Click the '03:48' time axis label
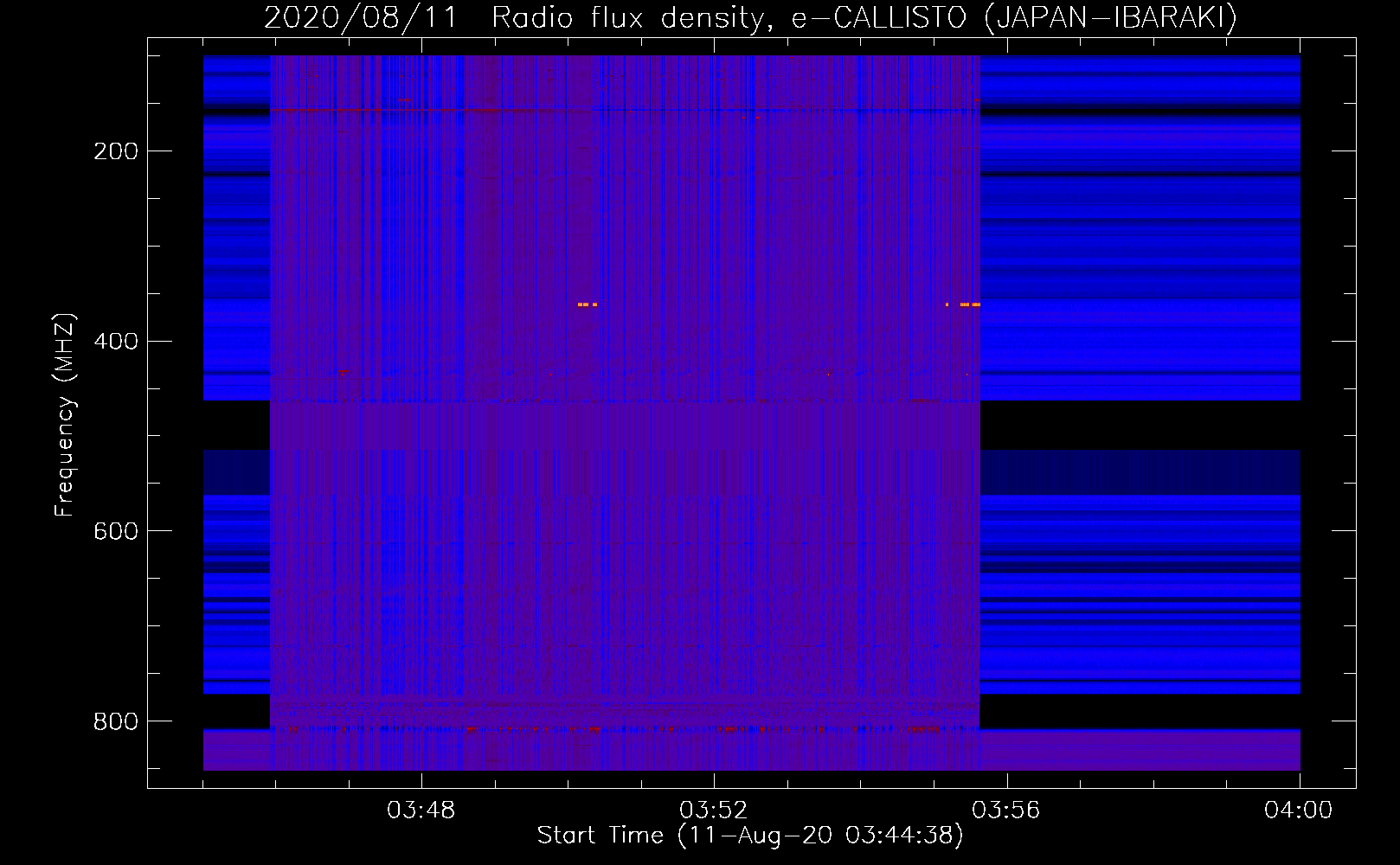 pyautogui.click(x=421, y=811)
